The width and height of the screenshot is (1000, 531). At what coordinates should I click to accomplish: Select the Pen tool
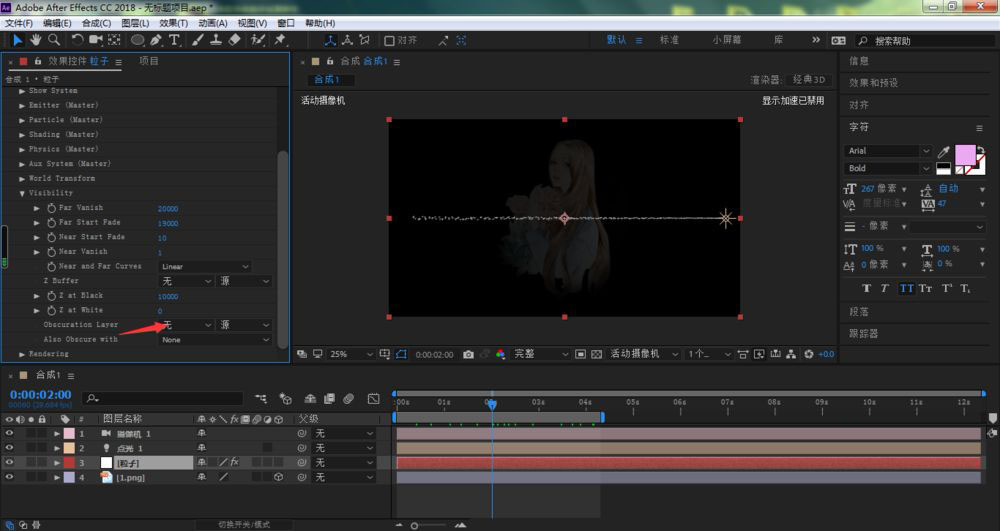(156, 40)
